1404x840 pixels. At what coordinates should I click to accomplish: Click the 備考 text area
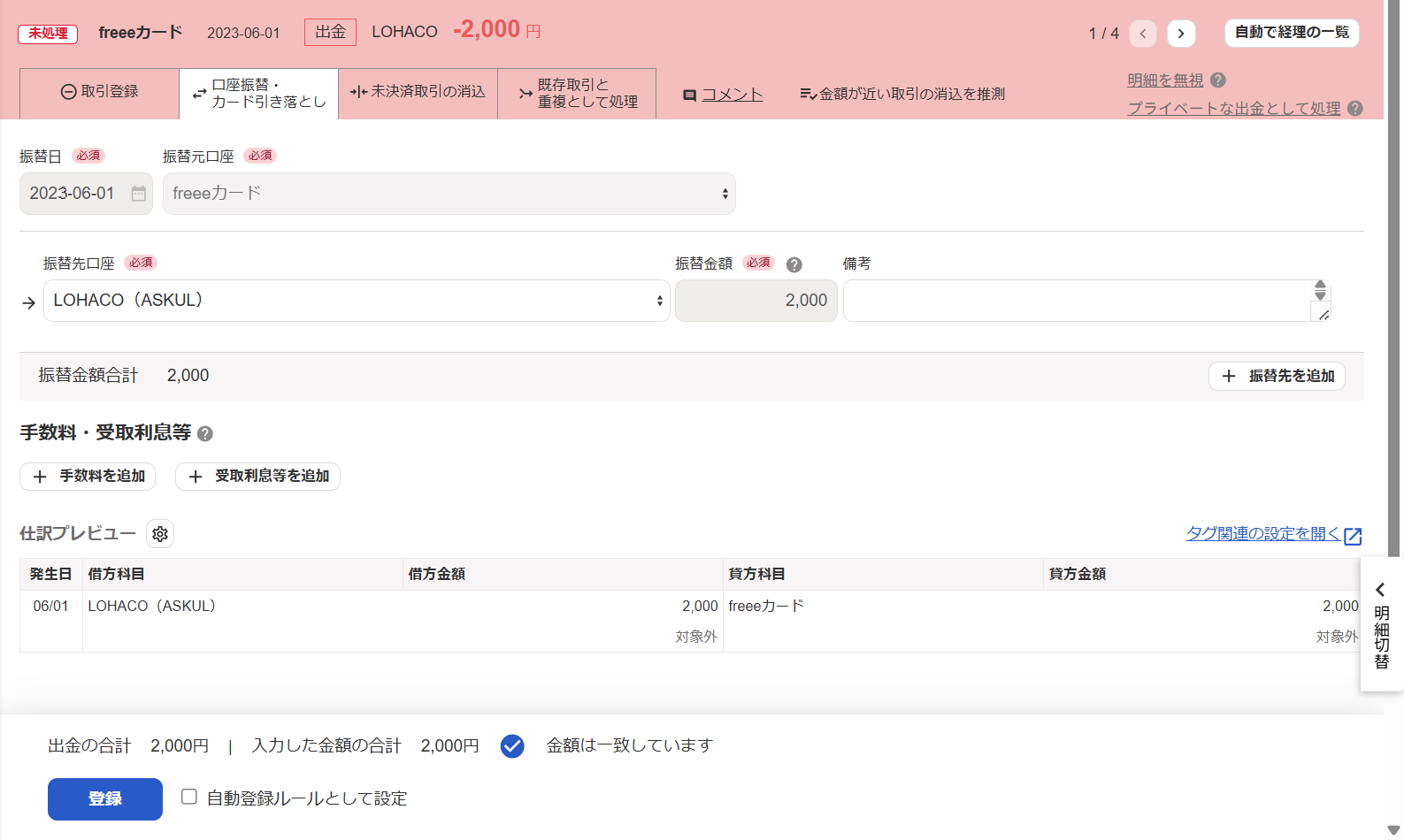(x=1086, y=301)
